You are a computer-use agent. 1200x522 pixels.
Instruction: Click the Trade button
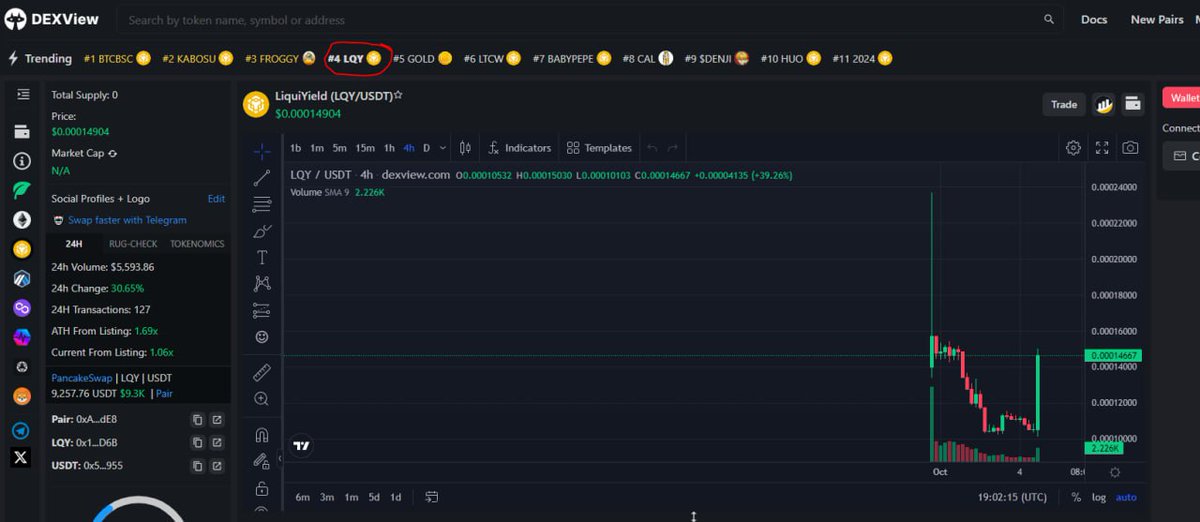(x=1064, y=104)
